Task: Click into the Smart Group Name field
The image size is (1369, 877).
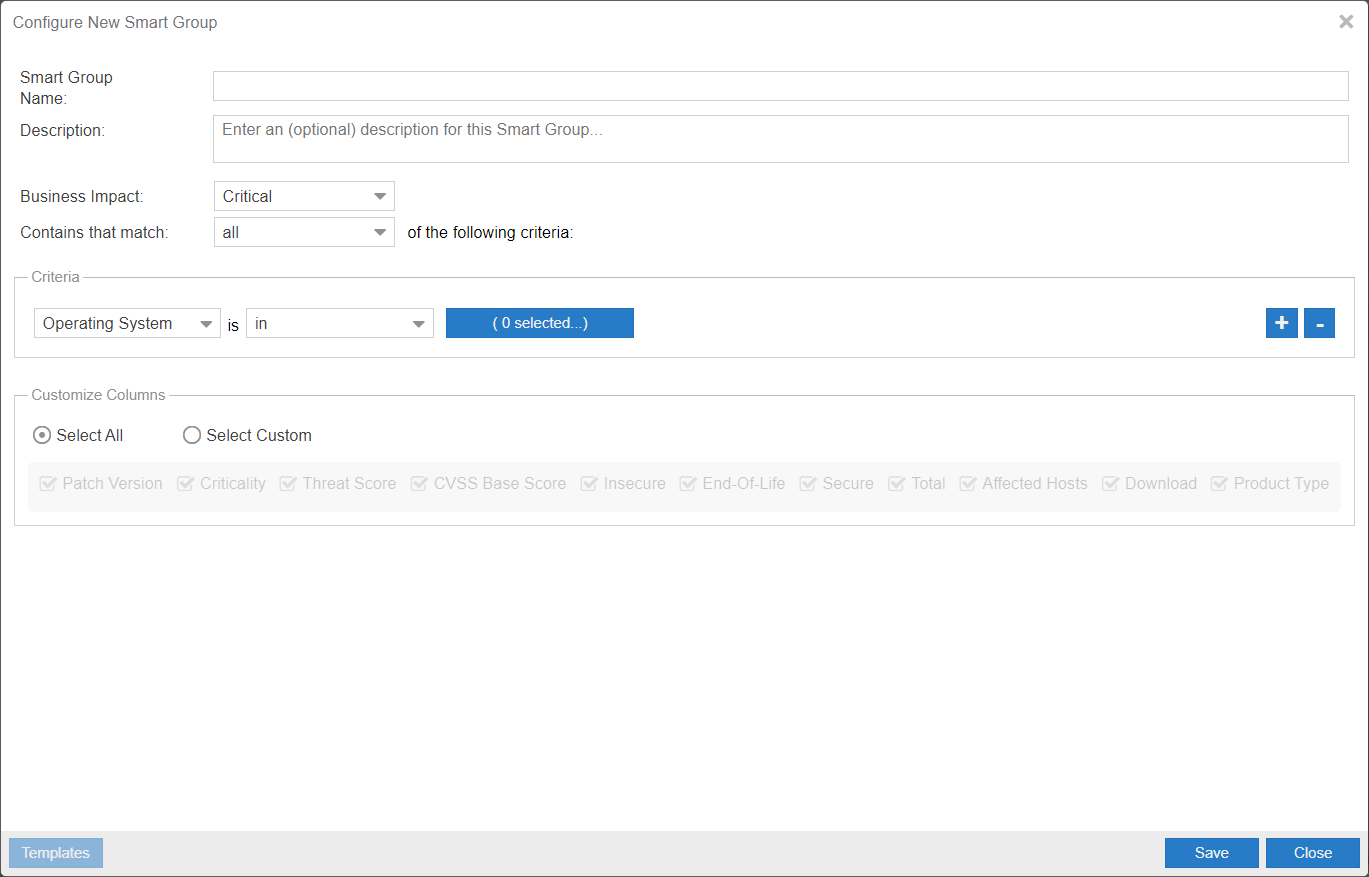Action: click(780, 86)
